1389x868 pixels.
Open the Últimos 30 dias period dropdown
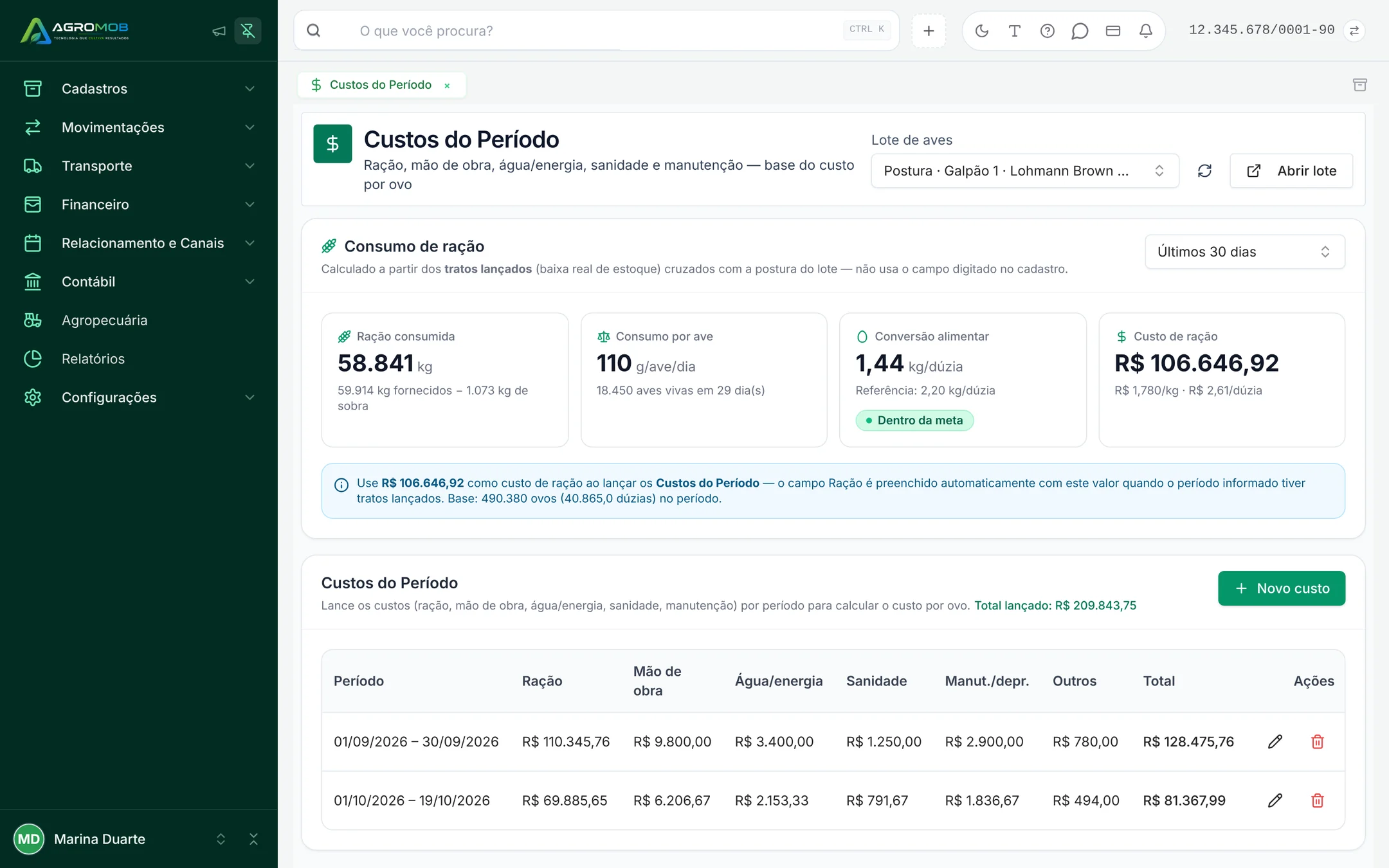tap(1245, 251)
